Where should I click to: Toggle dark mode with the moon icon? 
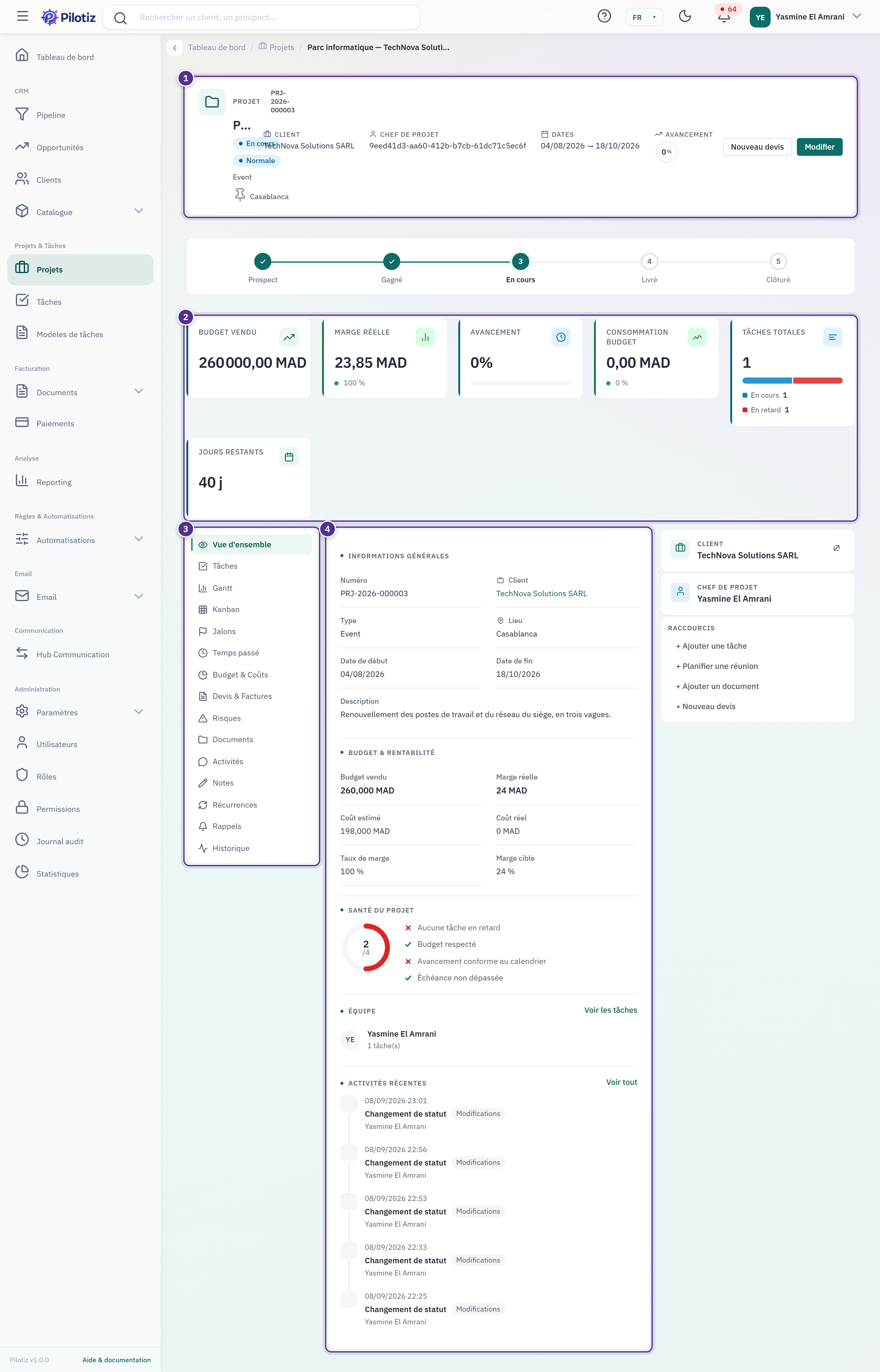[685, 16]
